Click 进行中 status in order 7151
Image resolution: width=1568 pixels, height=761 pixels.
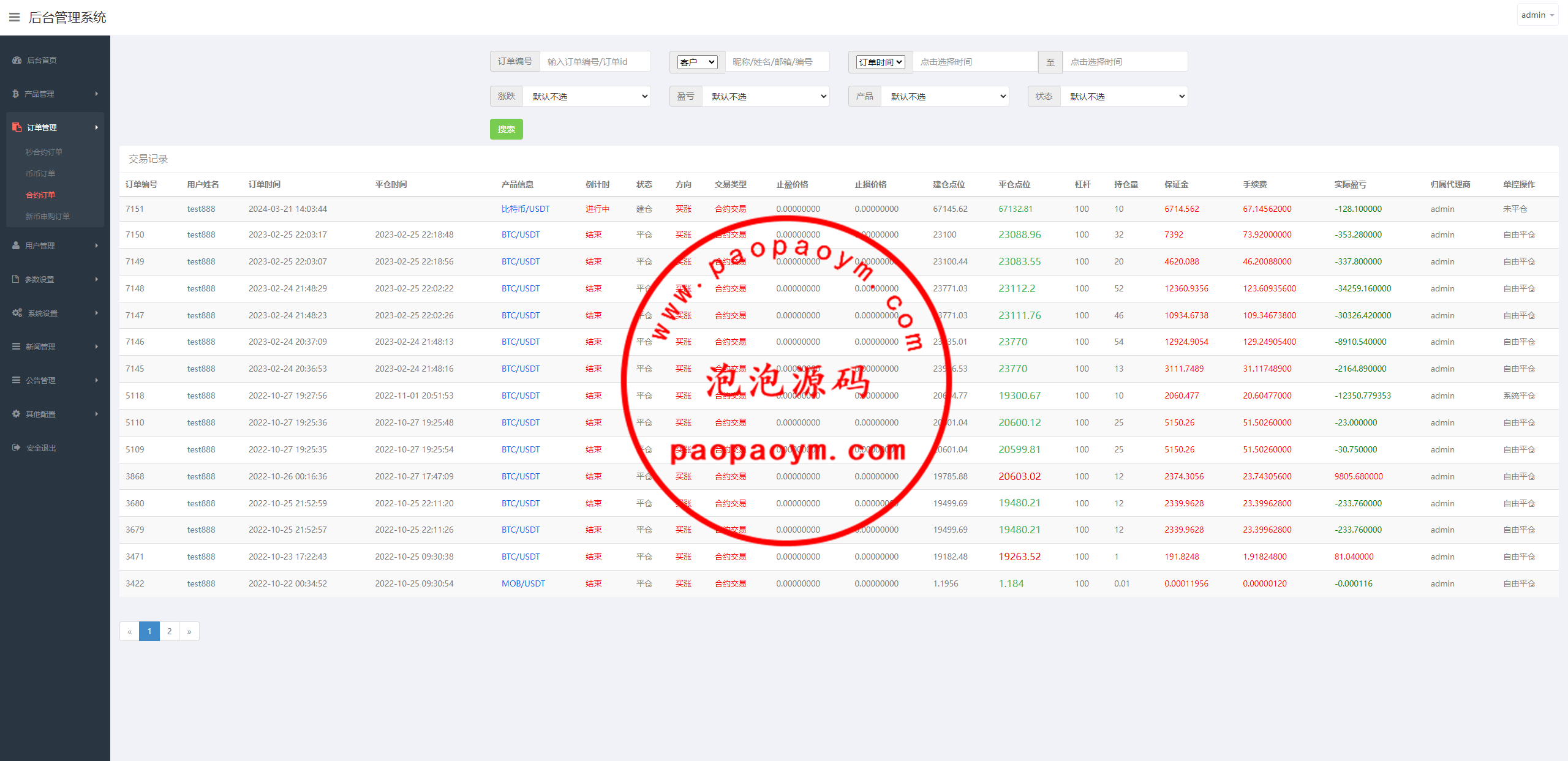pos(597,209)
